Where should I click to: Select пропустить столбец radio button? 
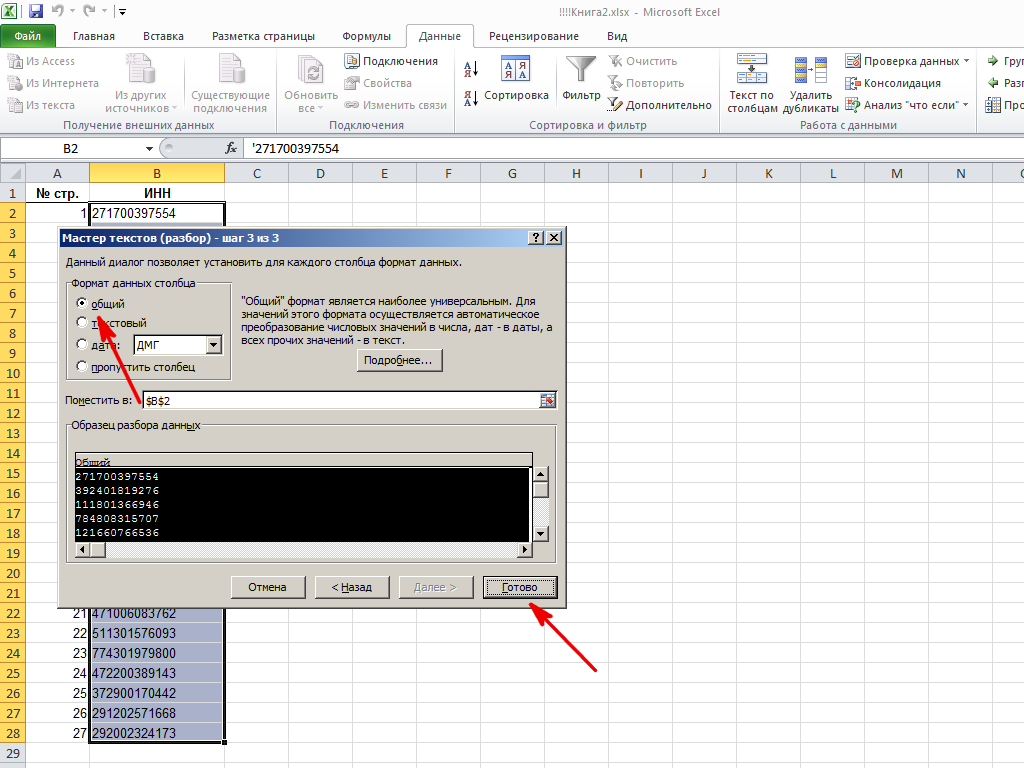click(82, 366)
